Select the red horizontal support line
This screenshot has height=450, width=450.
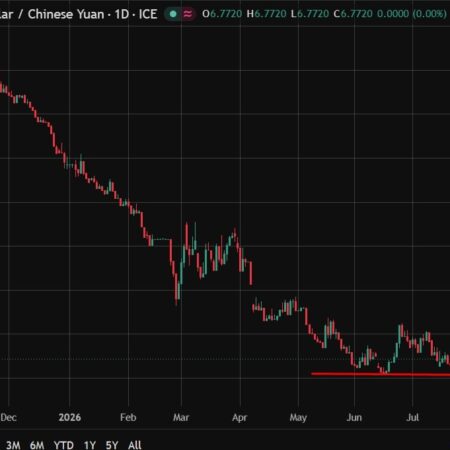380,374
